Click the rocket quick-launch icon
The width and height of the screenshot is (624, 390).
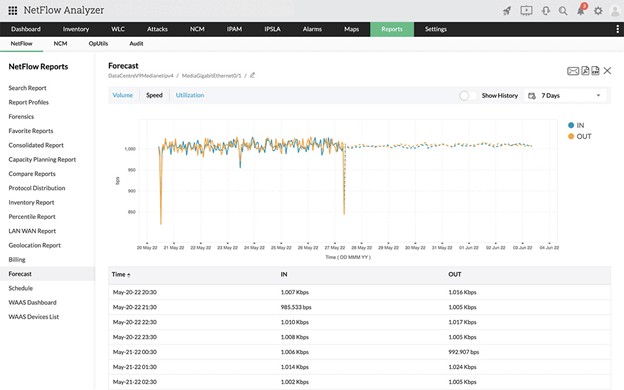(507, 11)
